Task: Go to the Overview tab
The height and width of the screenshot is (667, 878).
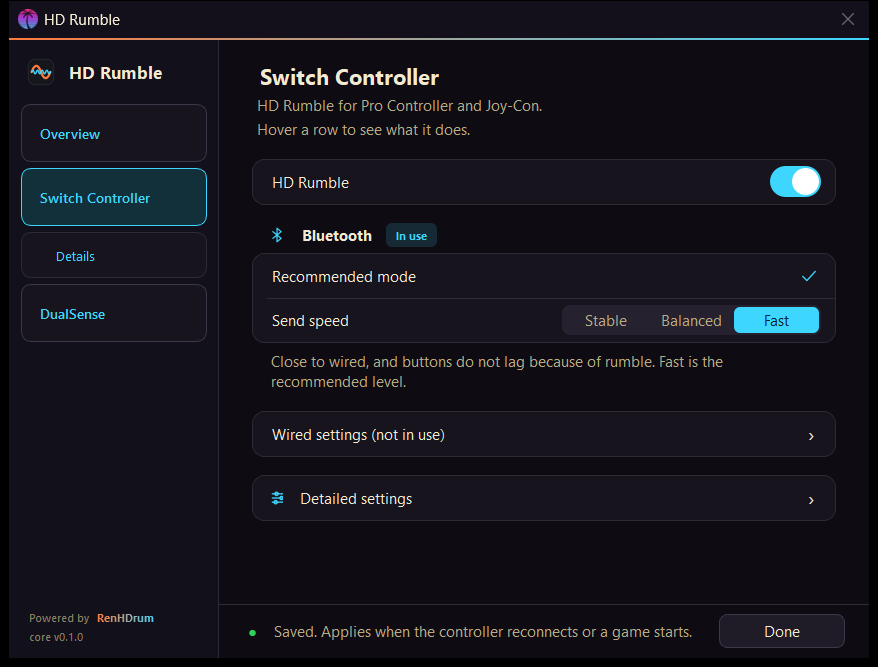Action: point(114,133)
